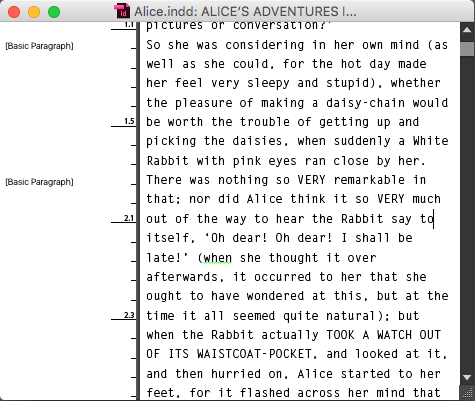475x401 pixels.
Task: Click depth ruler marker 1.5
Action: click(129, 121)
